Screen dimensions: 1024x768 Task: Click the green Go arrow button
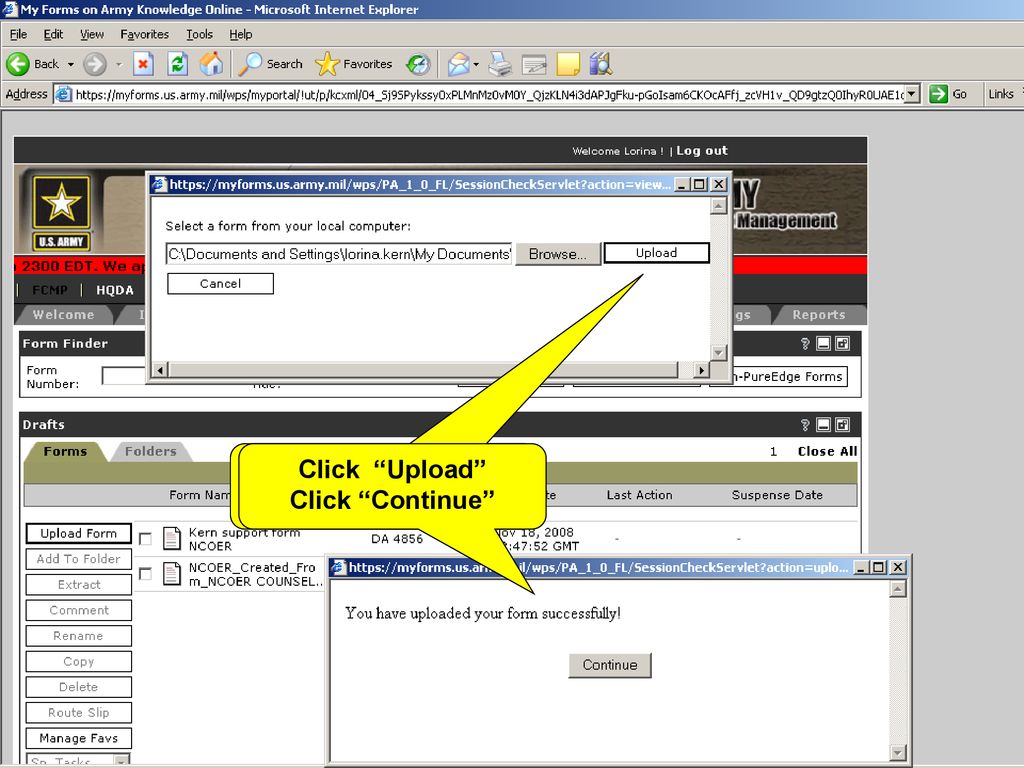(938, 94)
